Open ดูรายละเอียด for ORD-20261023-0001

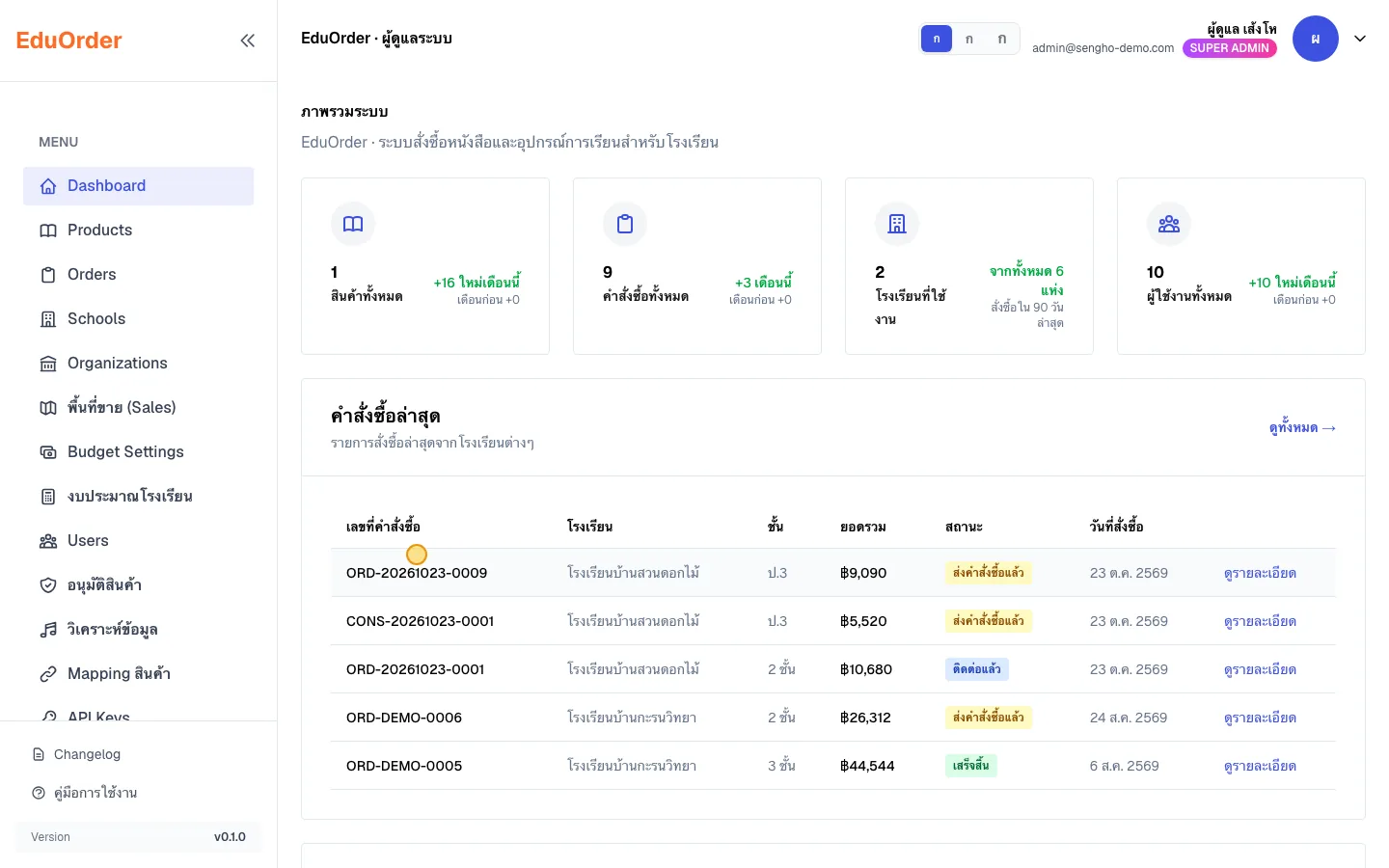[x=1260, y=669]
